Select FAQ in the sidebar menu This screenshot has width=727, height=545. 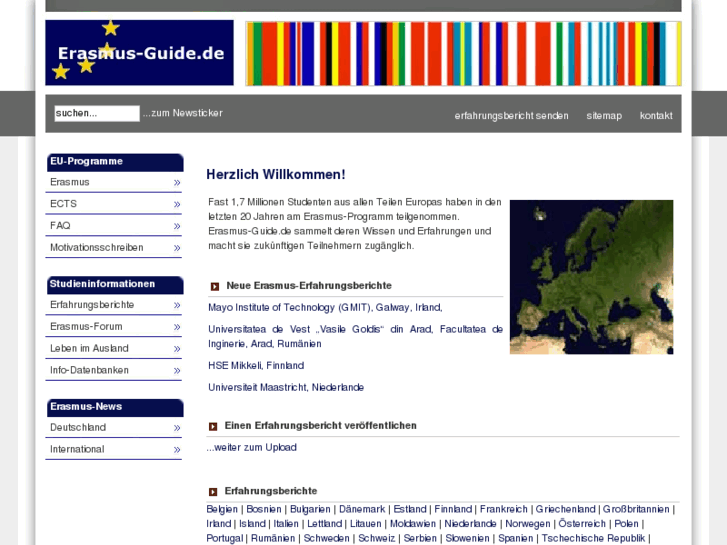tap(60, 225)
